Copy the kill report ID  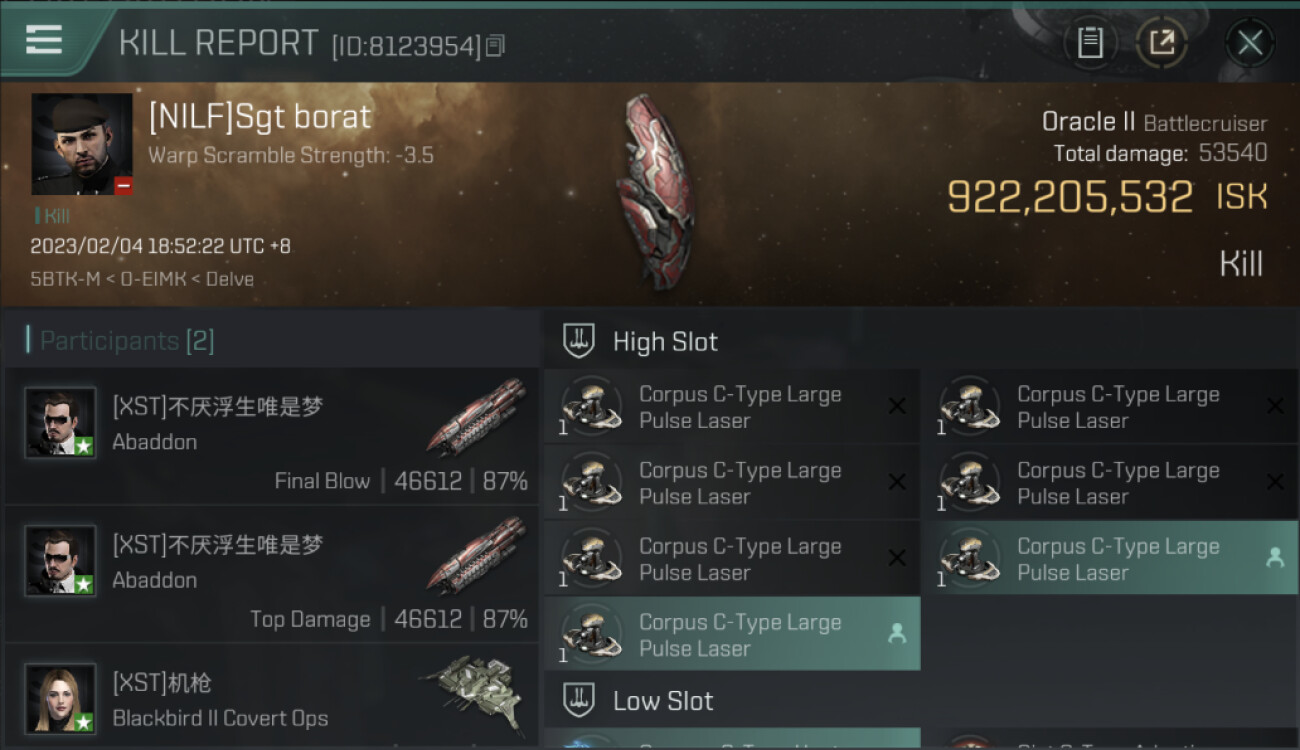(x=496, y=45)
